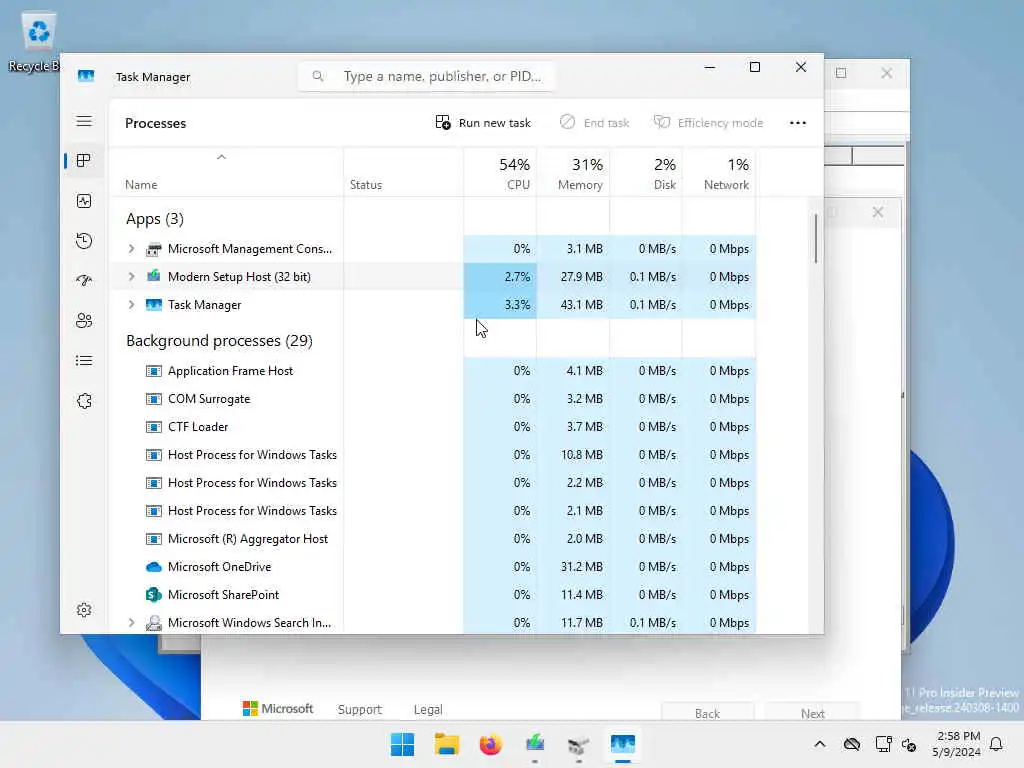Click the Next button in setup window

(812, 712)
